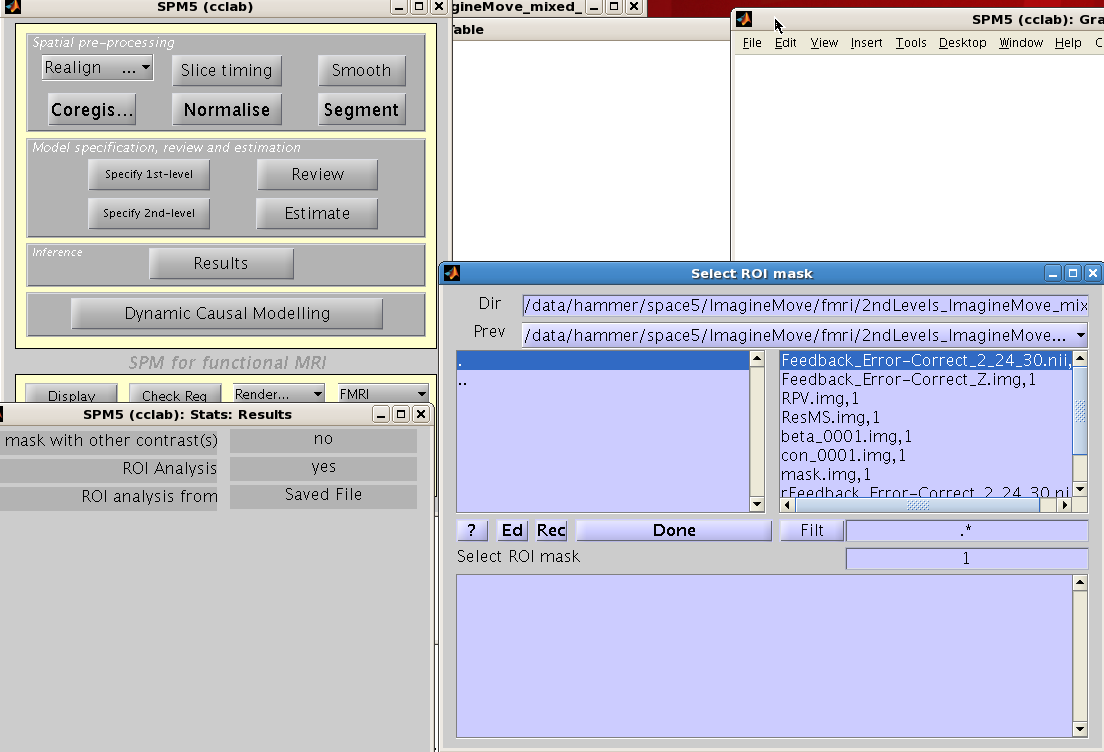The width and height of the screenshot is (1104, 752).
Task: Click file list vertical scrollbar thumb
Action: point(1080,411)
